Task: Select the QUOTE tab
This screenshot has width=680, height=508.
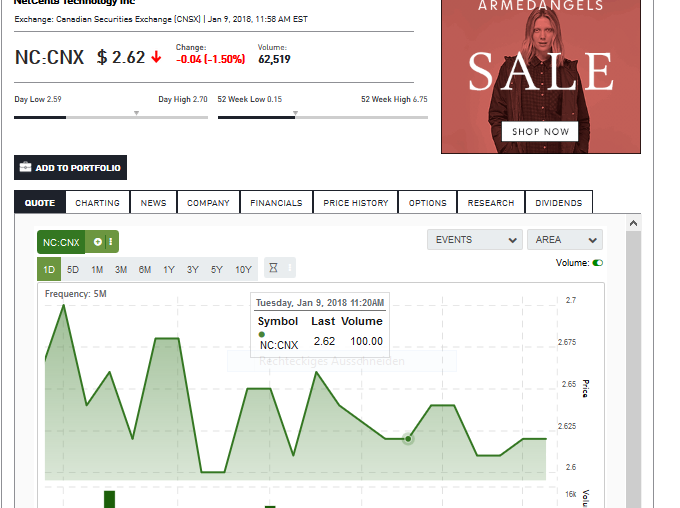Action: [40, 203]
